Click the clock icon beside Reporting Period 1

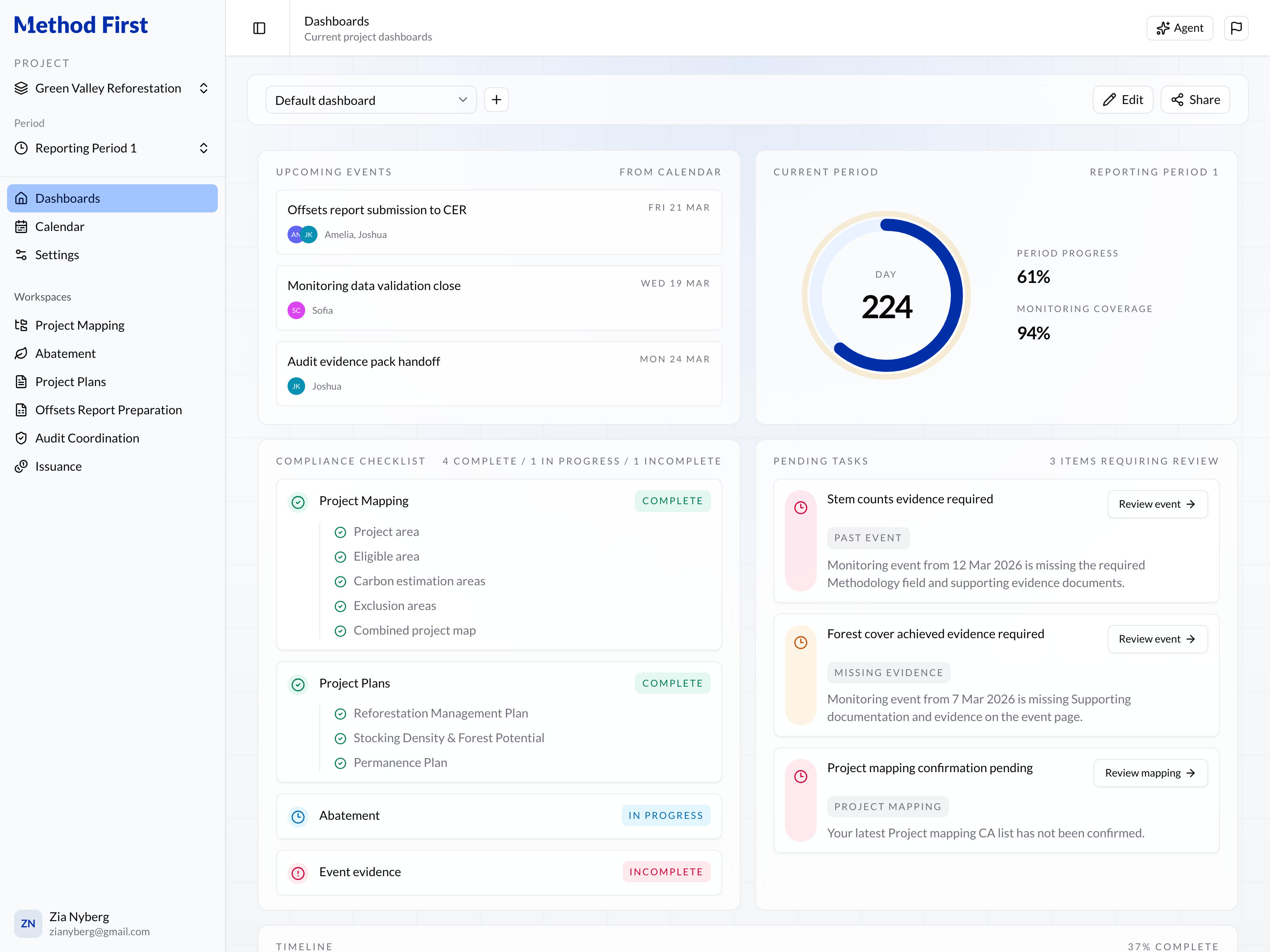pos(21,148)
